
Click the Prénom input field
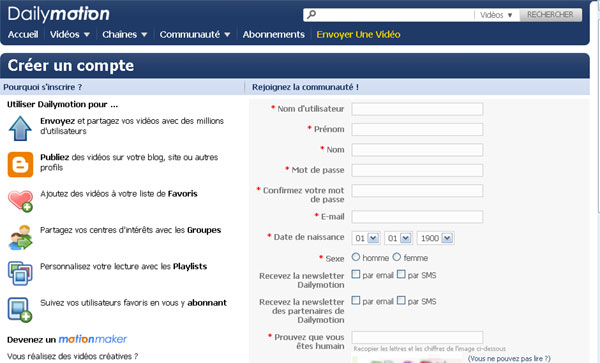417,129
